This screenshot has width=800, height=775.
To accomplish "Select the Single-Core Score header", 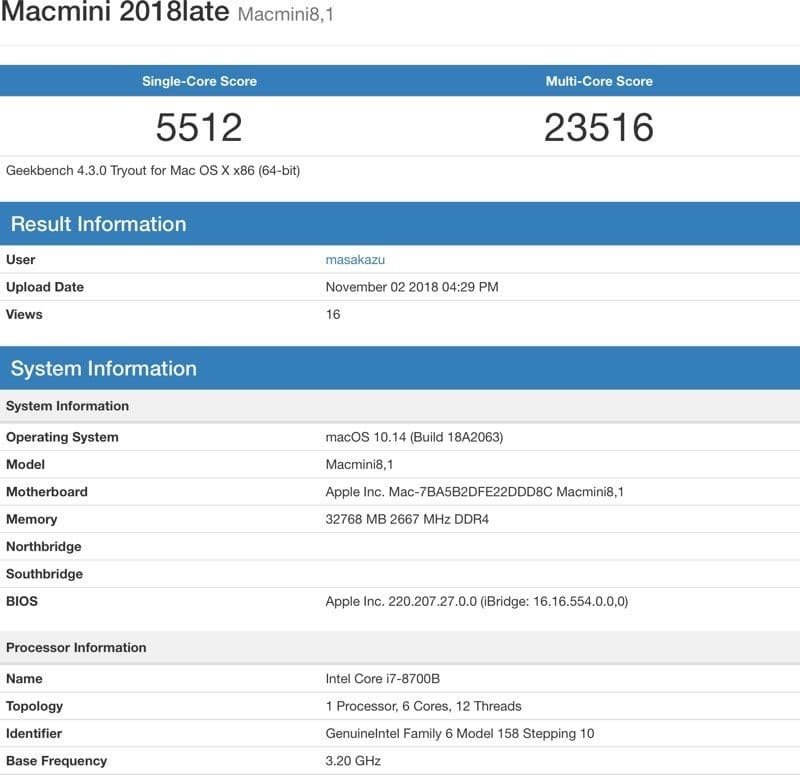I will tap(200, 82).
